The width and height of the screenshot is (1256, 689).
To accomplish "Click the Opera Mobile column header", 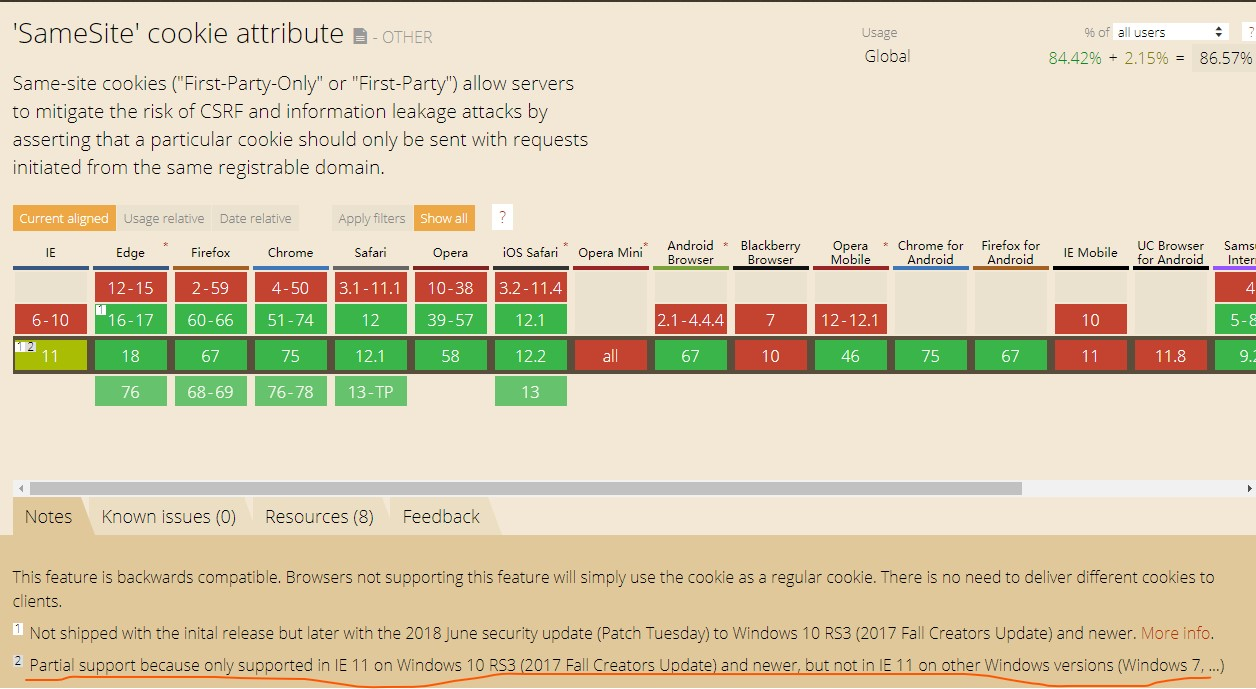I will [850, 253].
